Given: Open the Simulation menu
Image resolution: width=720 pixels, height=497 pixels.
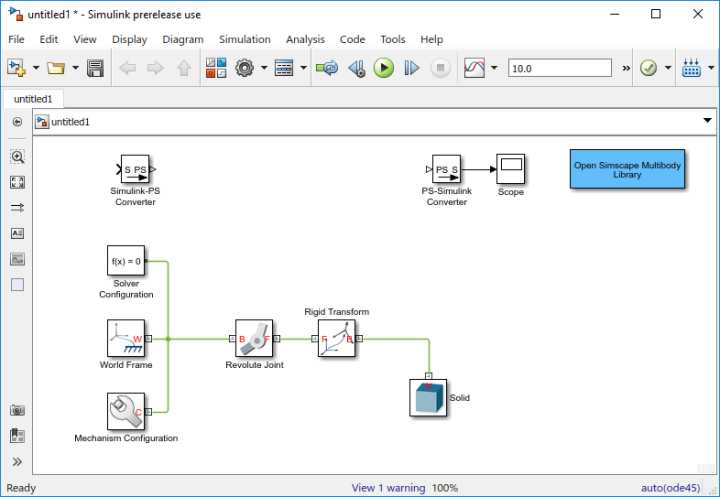Looking at the screenshot, I should pos(245,40).
